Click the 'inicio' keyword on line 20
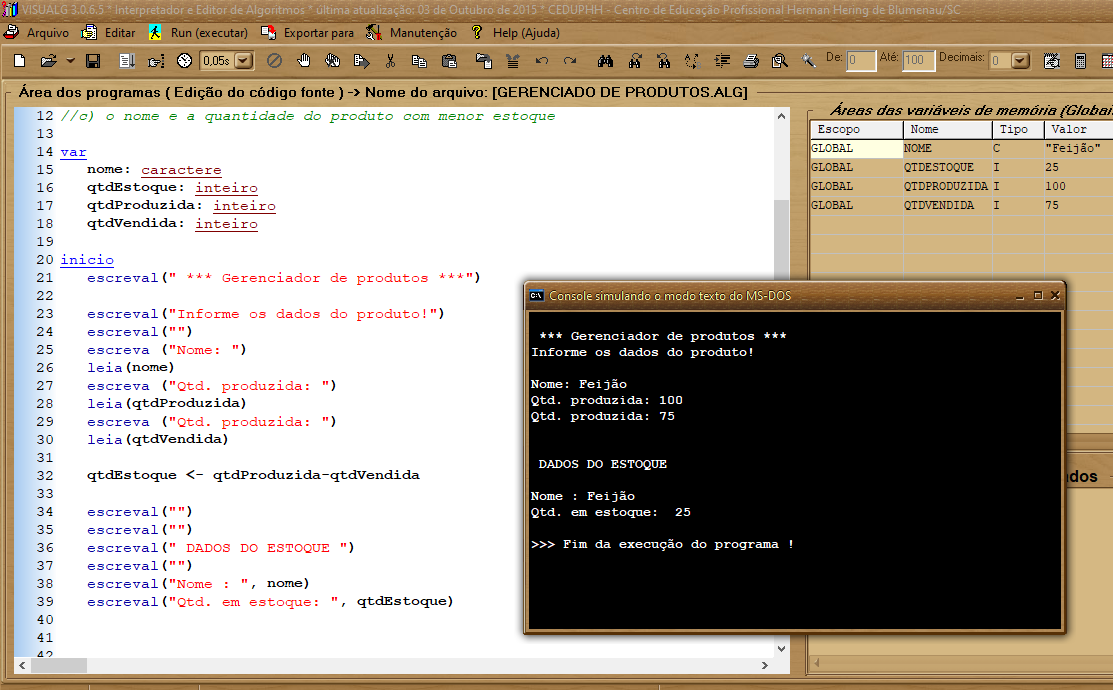The image size is (1113, 690). click(87, 260)
